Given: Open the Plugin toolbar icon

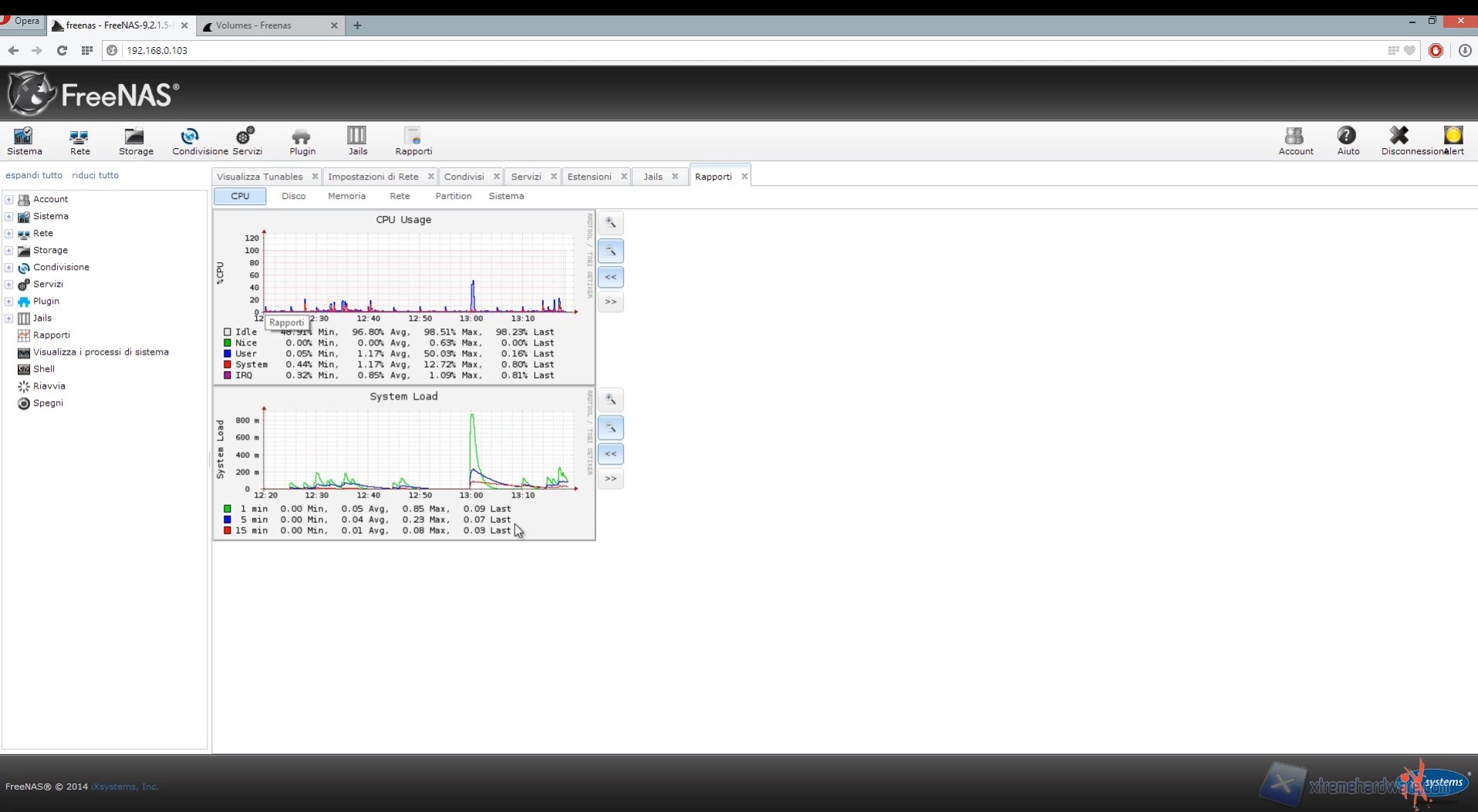Looking at the screenshot, I should point(302,141).
